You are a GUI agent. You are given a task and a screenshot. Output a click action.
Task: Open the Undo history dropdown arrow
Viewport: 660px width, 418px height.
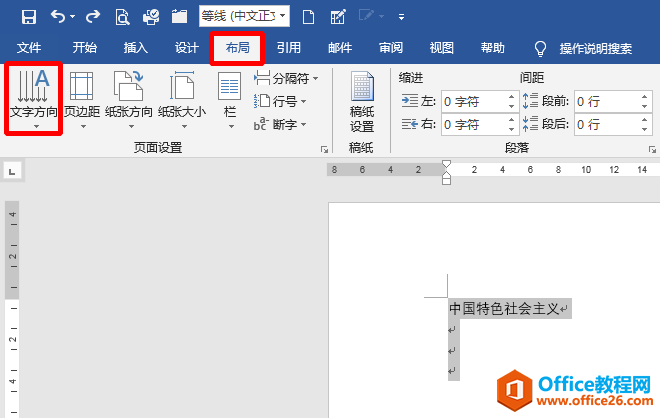tap(72, 17)
